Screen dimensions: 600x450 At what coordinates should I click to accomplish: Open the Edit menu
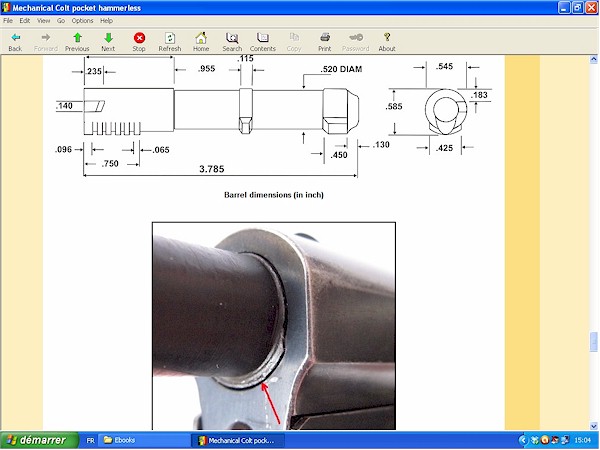tap(24, 21)
